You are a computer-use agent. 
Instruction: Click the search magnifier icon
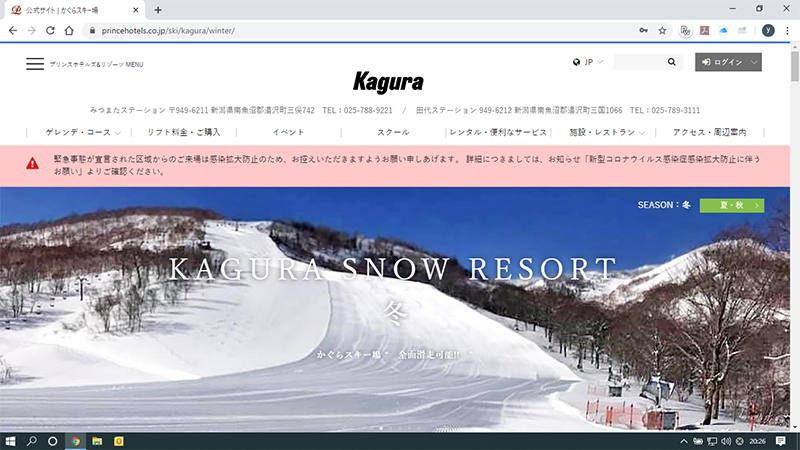(671, 62)
